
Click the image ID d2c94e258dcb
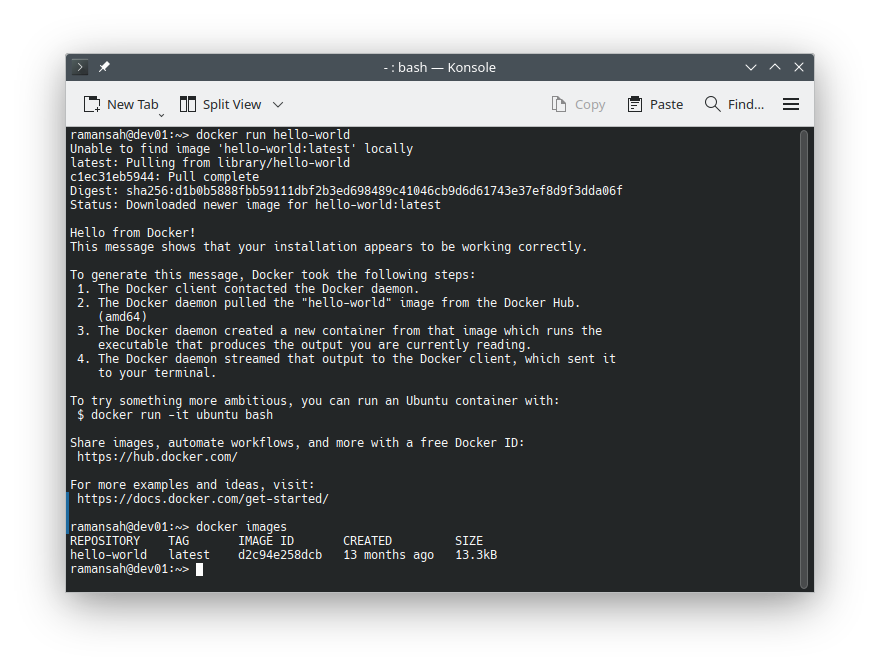pyautogui.click(x=280, y=555)
